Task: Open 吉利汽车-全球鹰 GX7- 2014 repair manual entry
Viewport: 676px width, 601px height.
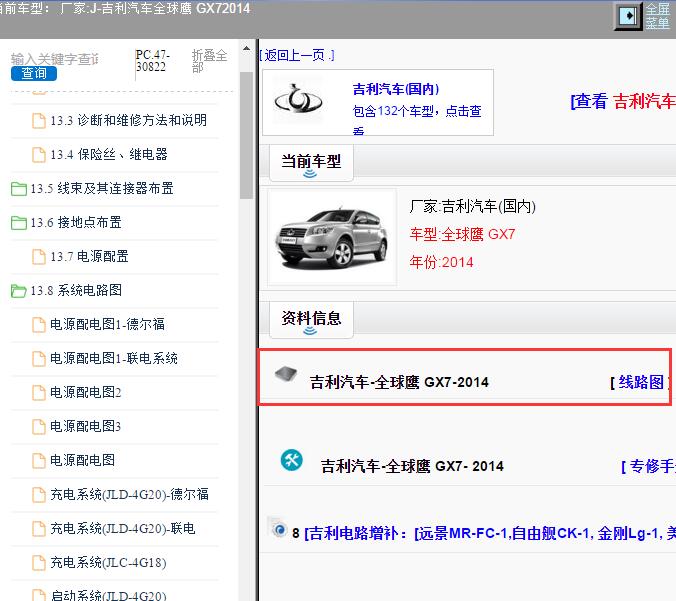Action: coord(412,466)
